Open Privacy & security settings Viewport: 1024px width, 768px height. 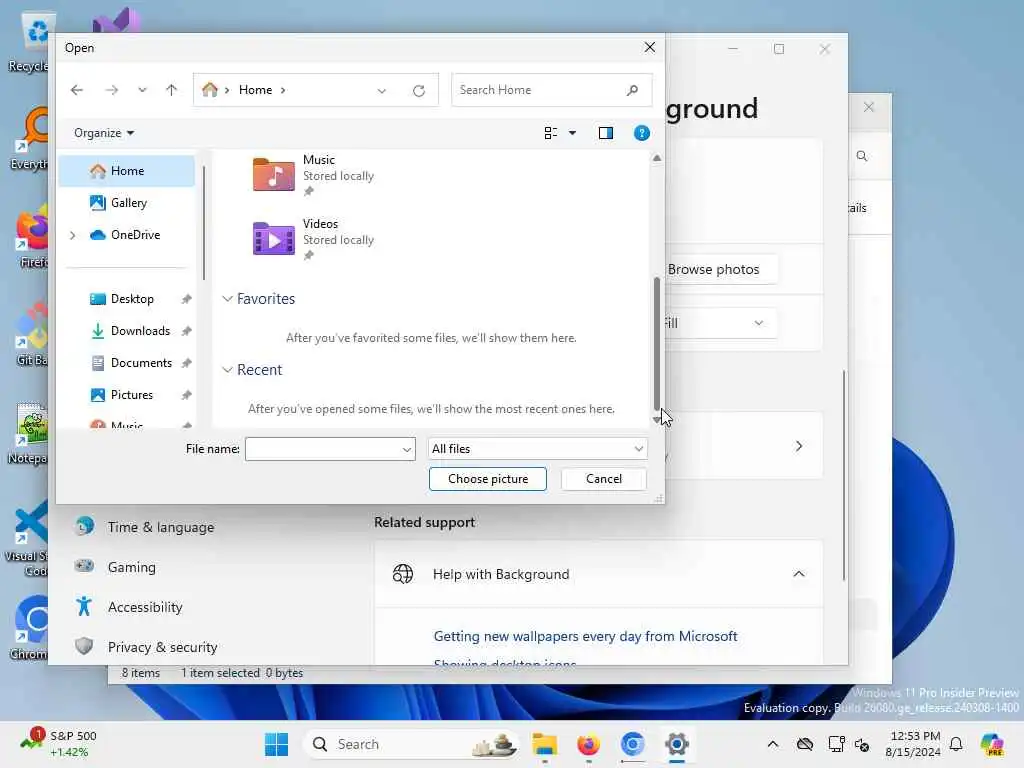(x=162, y=647)
